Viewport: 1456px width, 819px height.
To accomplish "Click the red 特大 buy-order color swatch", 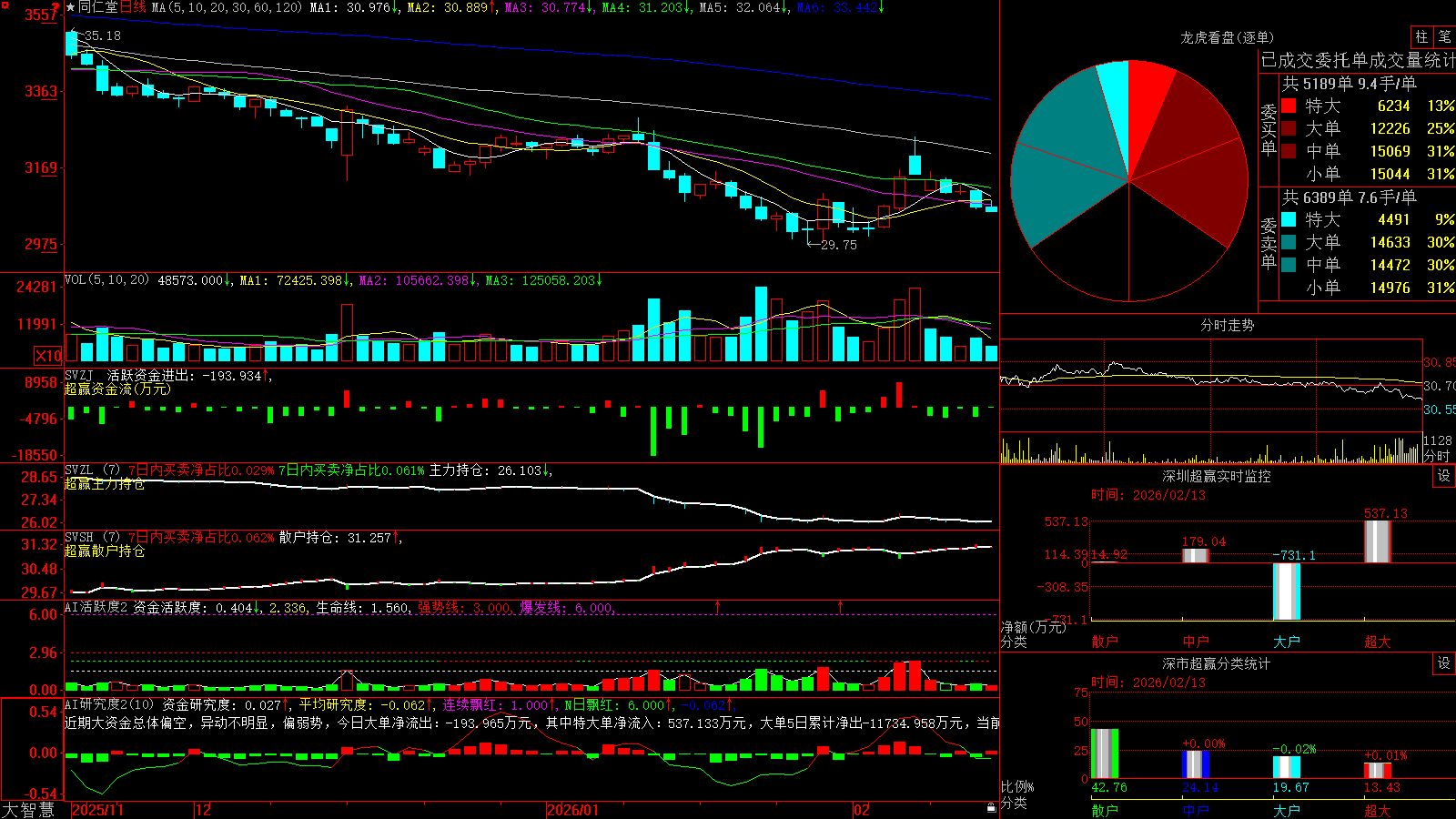I will (x=1289, y=106).
